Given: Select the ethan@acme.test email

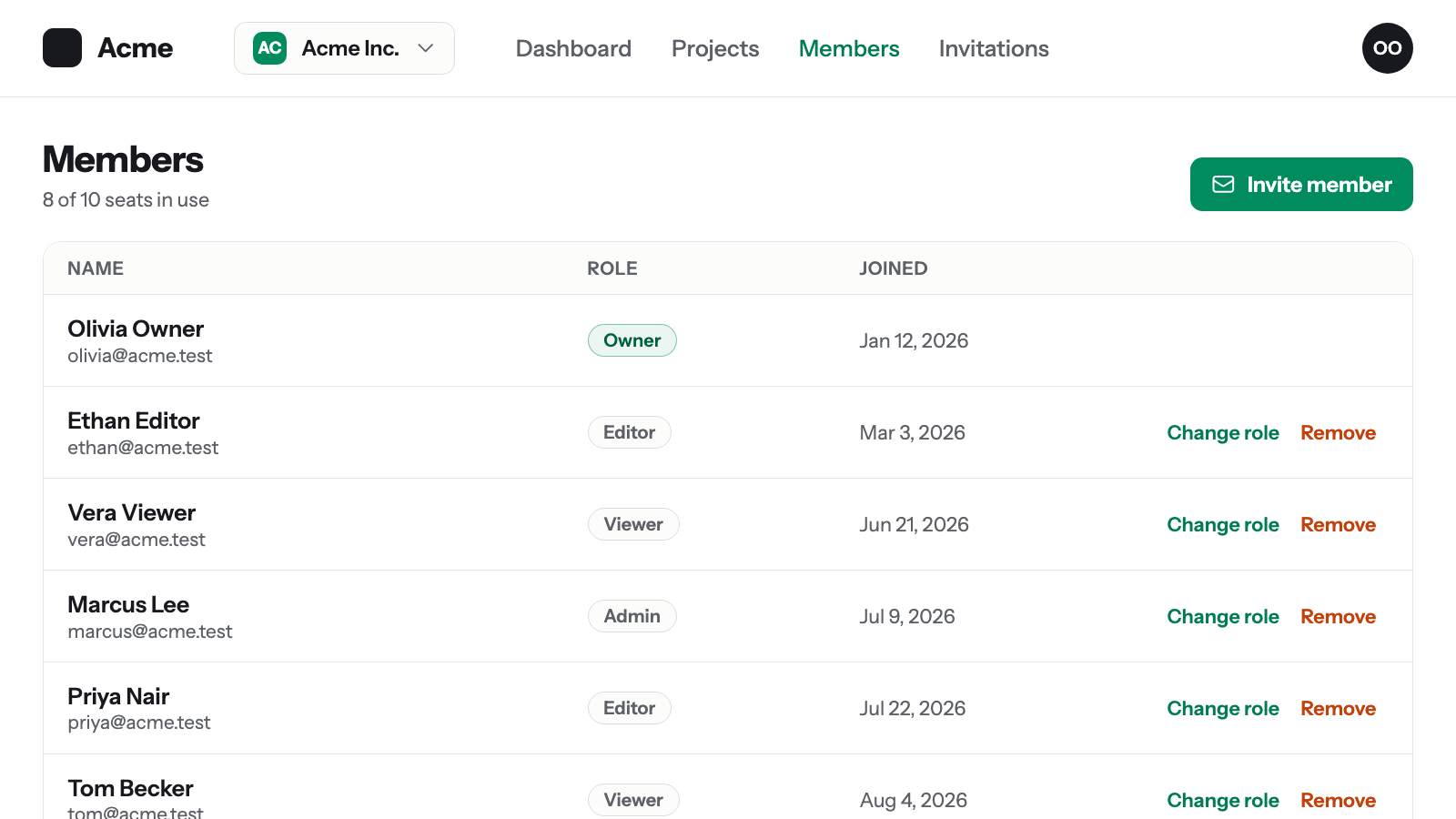Looking at the screenshot, I should pos(143,448).
